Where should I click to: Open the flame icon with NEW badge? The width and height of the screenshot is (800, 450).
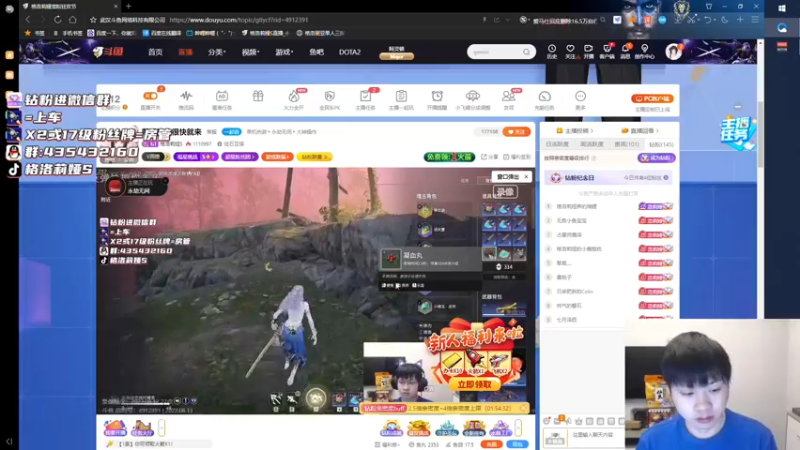pyautogui.click(x=293, y=96)
